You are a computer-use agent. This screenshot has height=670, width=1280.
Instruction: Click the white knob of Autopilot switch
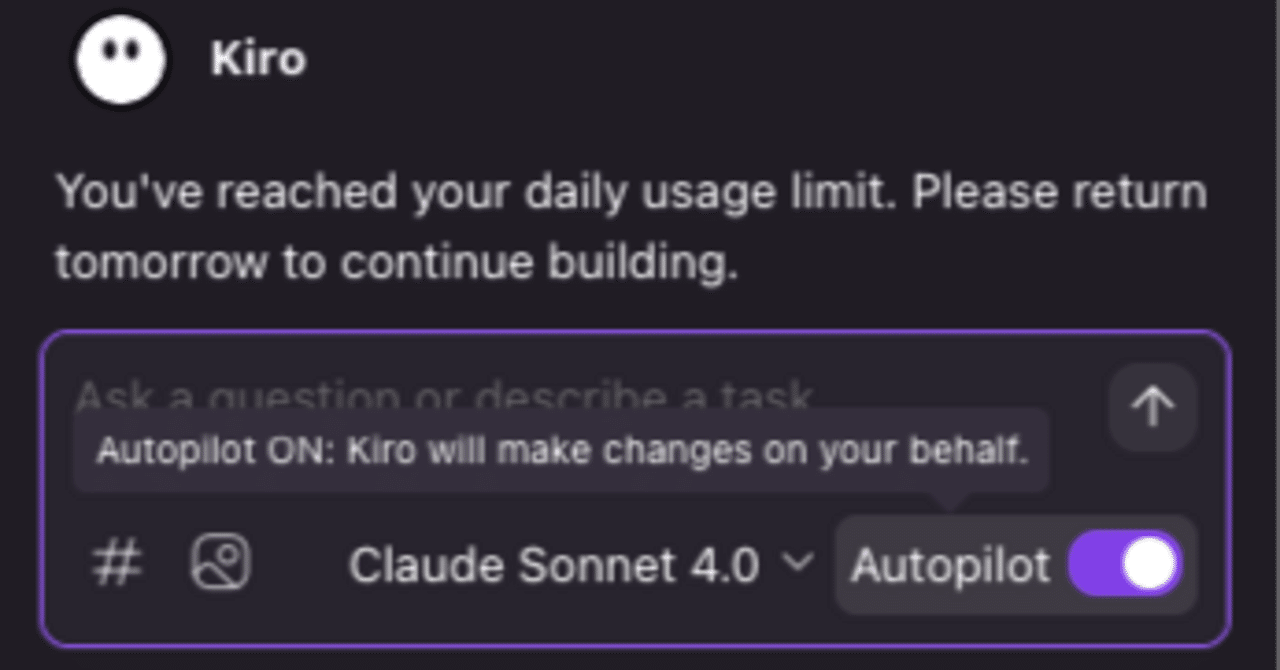1149,565
